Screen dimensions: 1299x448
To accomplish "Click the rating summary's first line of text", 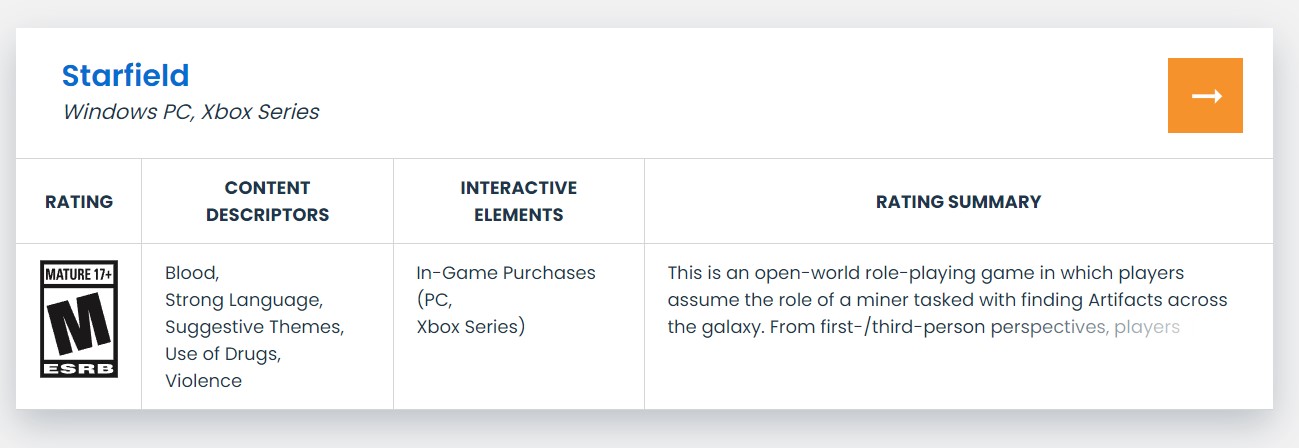I will coord(925,273).
